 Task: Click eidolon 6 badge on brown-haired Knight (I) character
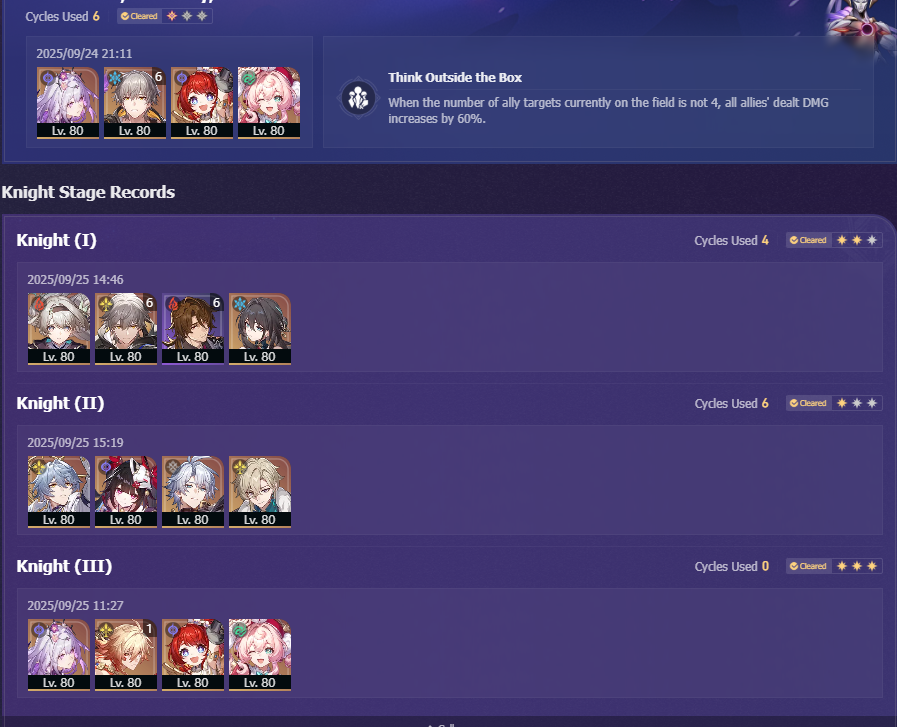pyautogui.click(x=216, y=302)
